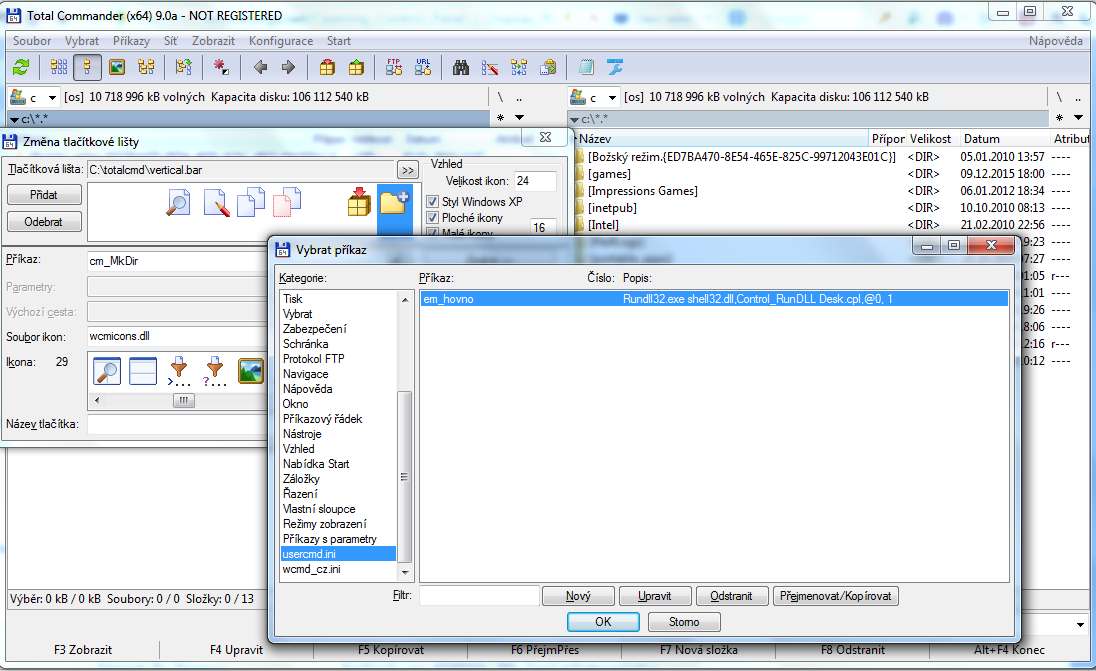Open the Soubor menu
This screenshot has height=671, width=1096.
click(x=32, y=41)
